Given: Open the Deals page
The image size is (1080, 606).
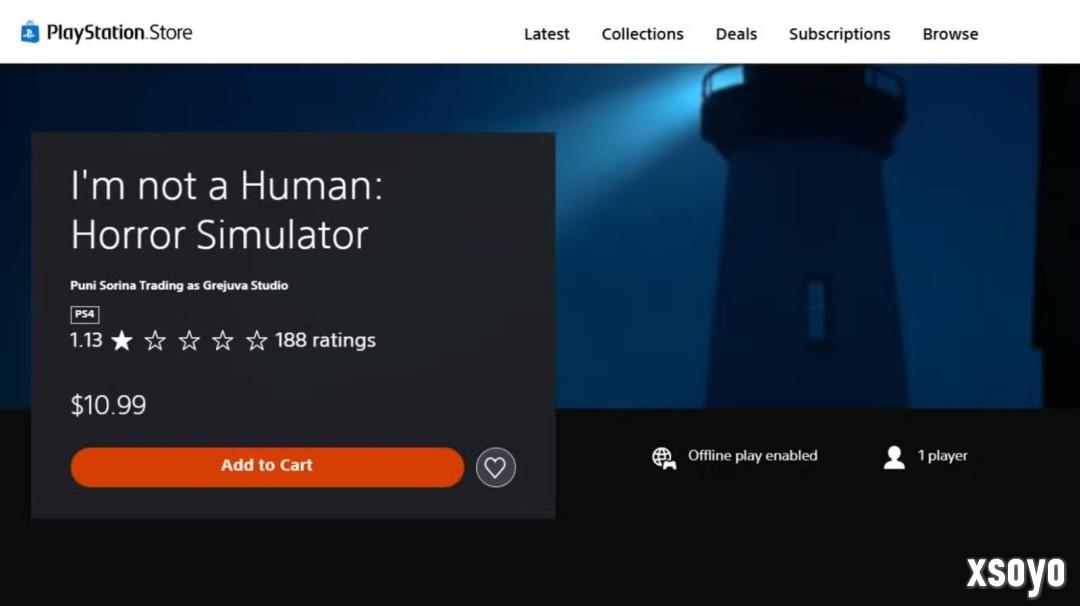Looking at the screenshot, I should click(736, 34).
